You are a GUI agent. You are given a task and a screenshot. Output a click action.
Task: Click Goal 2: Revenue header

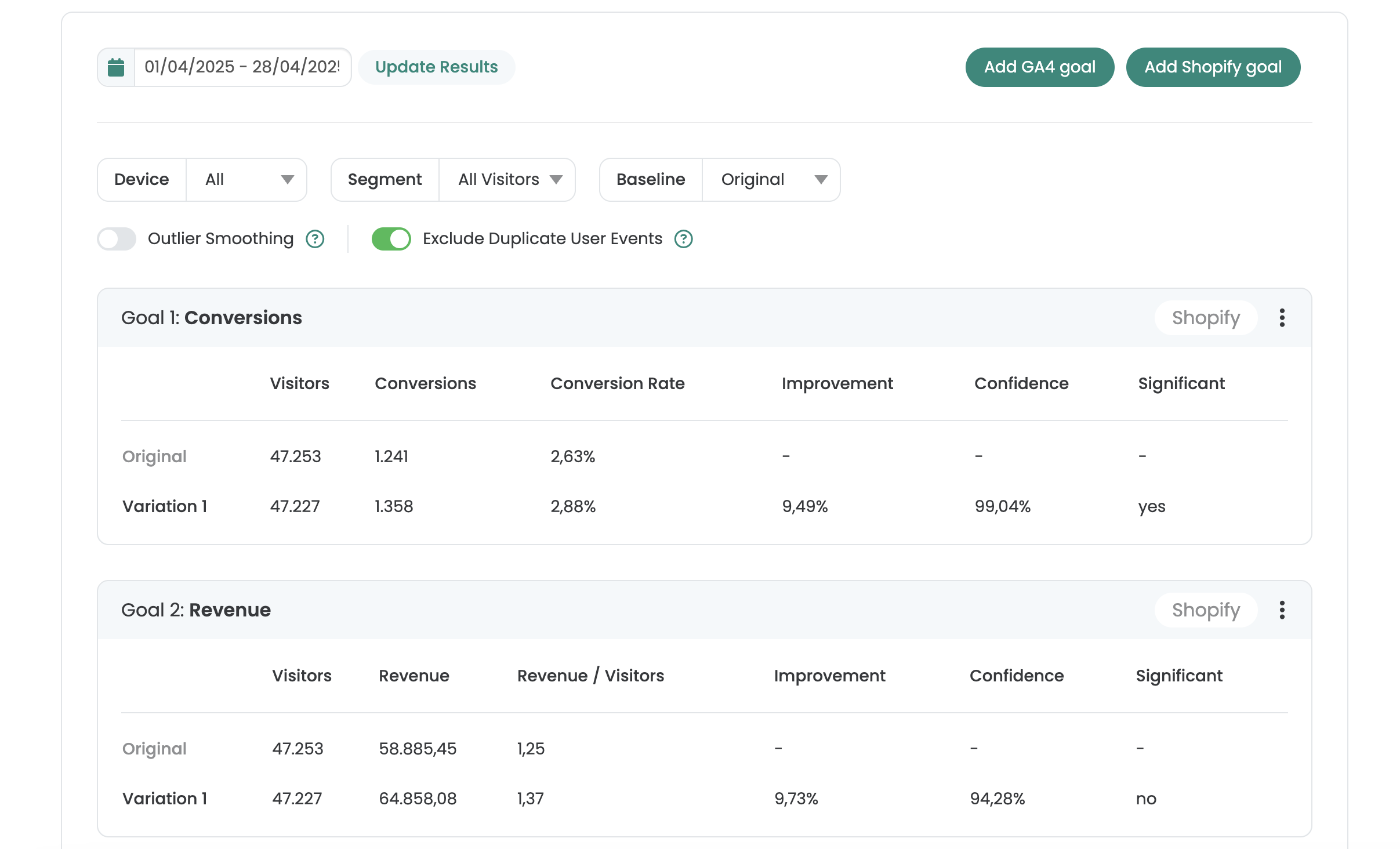[195, 610]
